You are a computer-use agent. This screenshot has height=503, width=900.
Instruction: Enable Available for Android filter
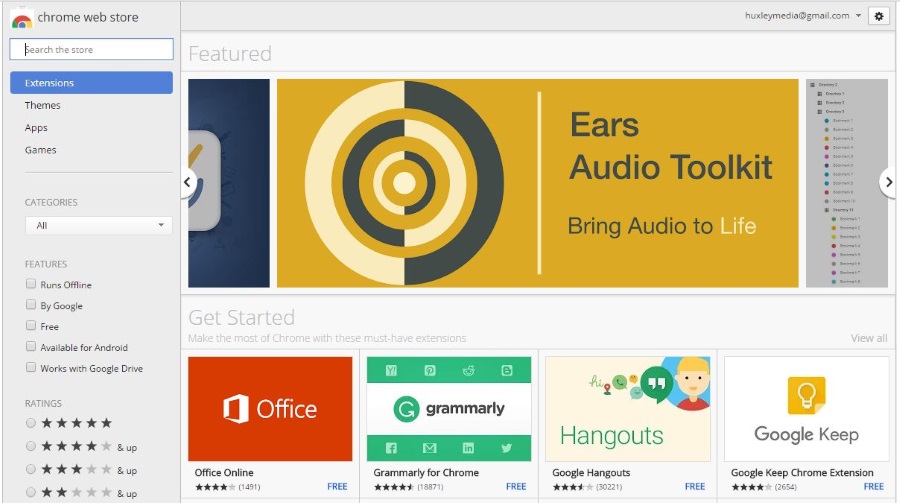[x=31, y=346]
